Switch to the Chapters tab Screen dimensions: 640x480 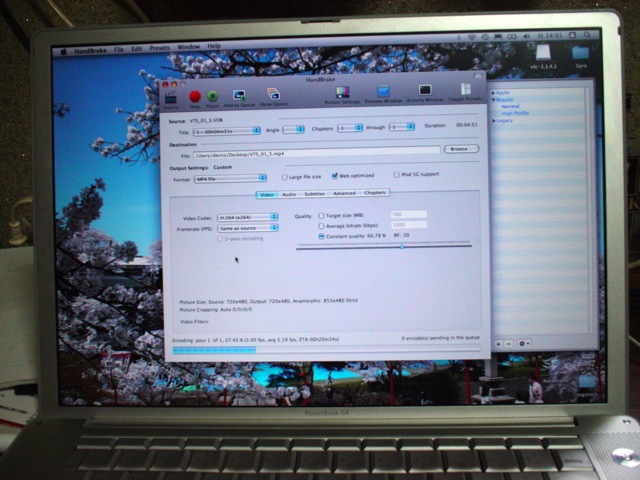375,193
